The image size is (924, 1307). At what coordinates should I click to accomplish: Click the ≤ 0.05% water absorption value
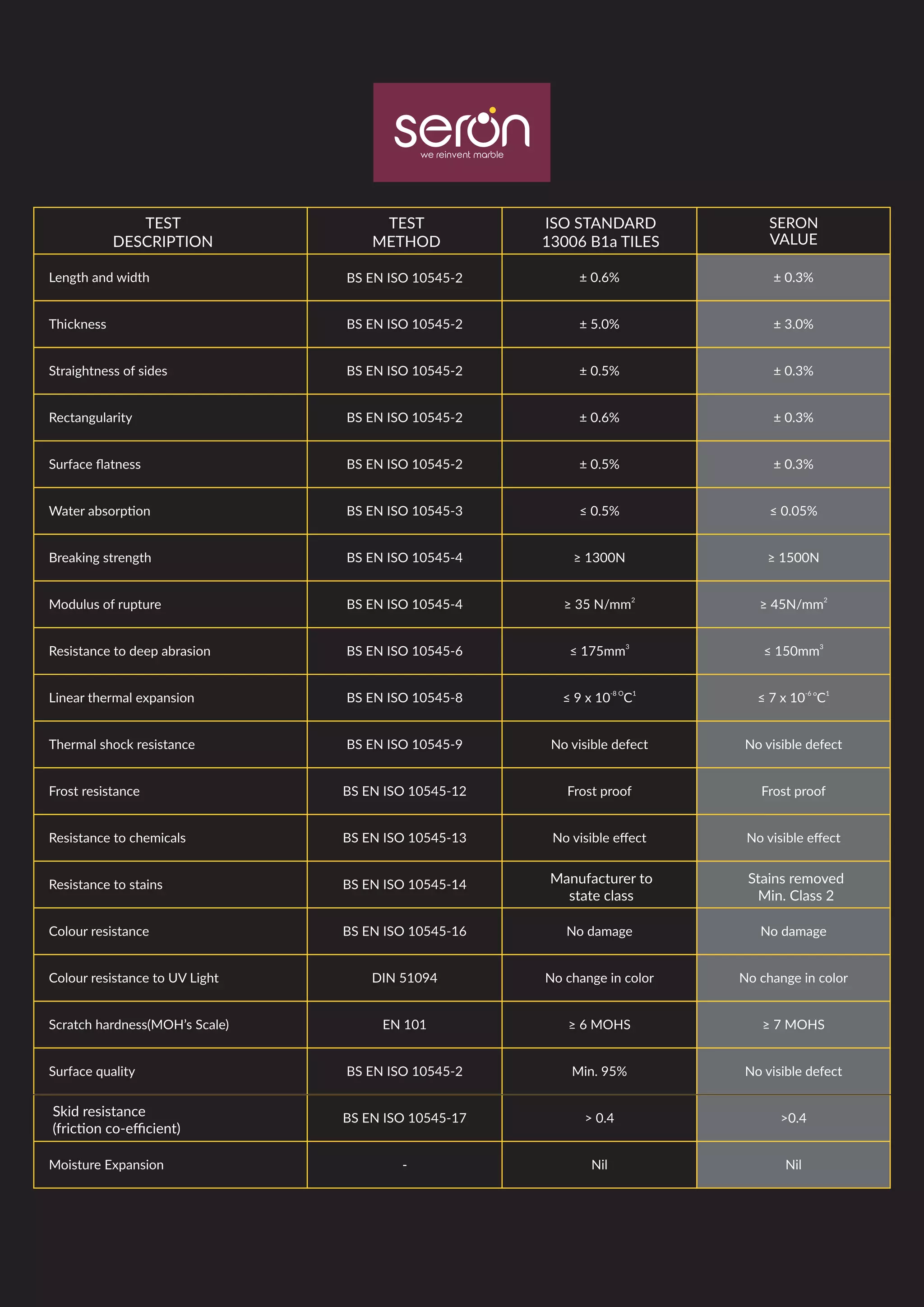point(793,510)
